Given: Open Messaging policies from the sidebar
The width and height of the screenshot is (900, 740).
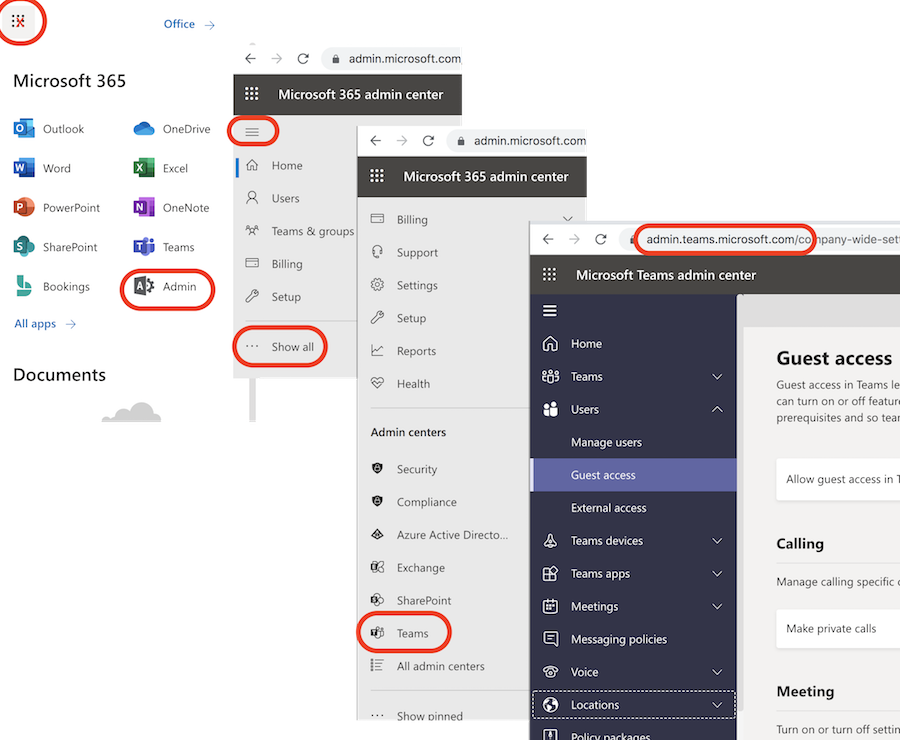Looking at the screenshot, I should point(622,639).
